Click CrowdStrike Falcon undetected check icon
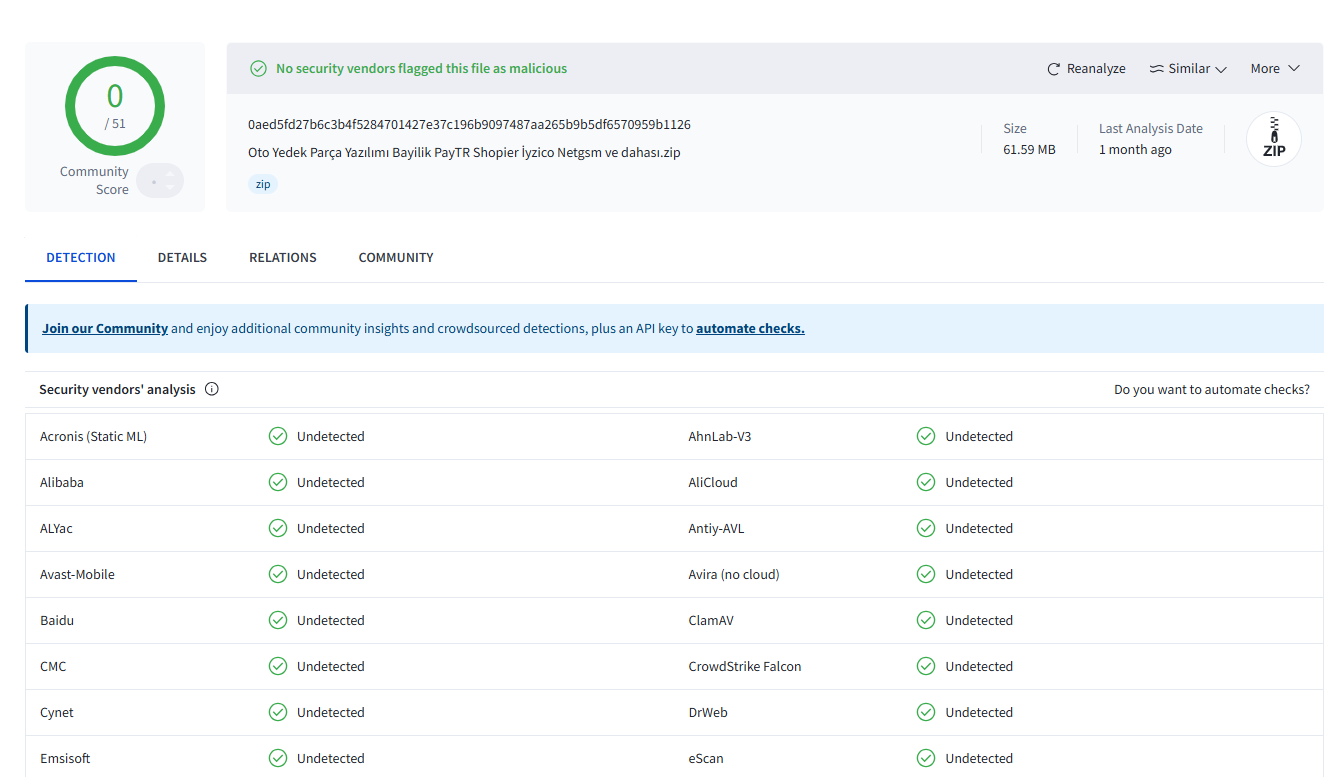The width and height of the screenshot is (1343, 777). click(926, 666)
